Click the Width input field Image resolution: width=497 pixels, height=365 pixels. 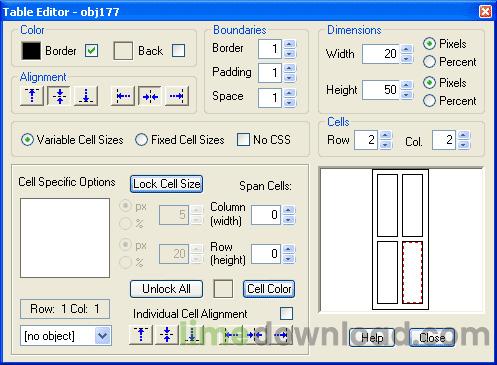point(381,54)
